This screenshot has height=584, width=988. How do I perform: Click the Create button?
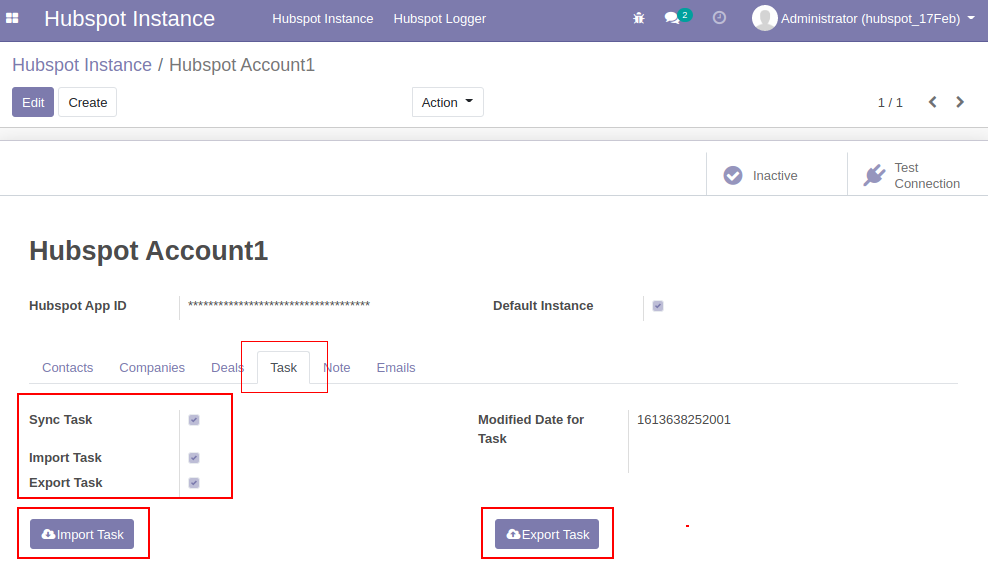point(88,102)
